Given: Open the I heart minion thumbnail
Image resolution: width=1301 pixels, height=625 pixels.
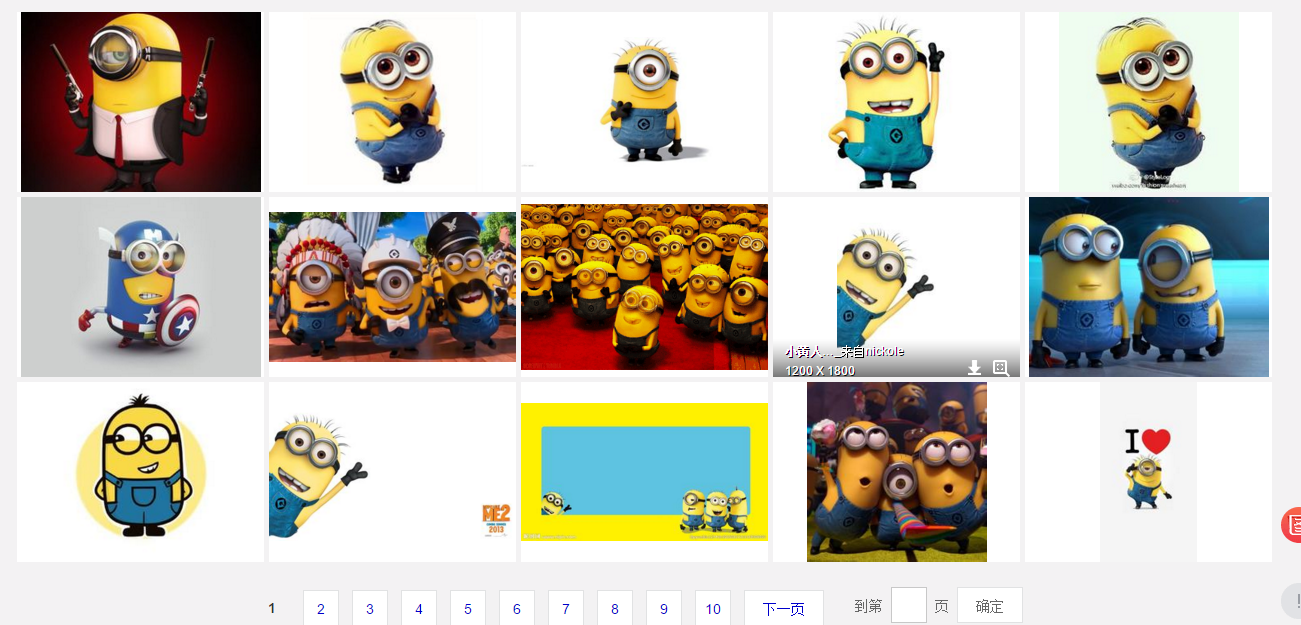Looking at the screenshot, I should (x=1148, y=472).
